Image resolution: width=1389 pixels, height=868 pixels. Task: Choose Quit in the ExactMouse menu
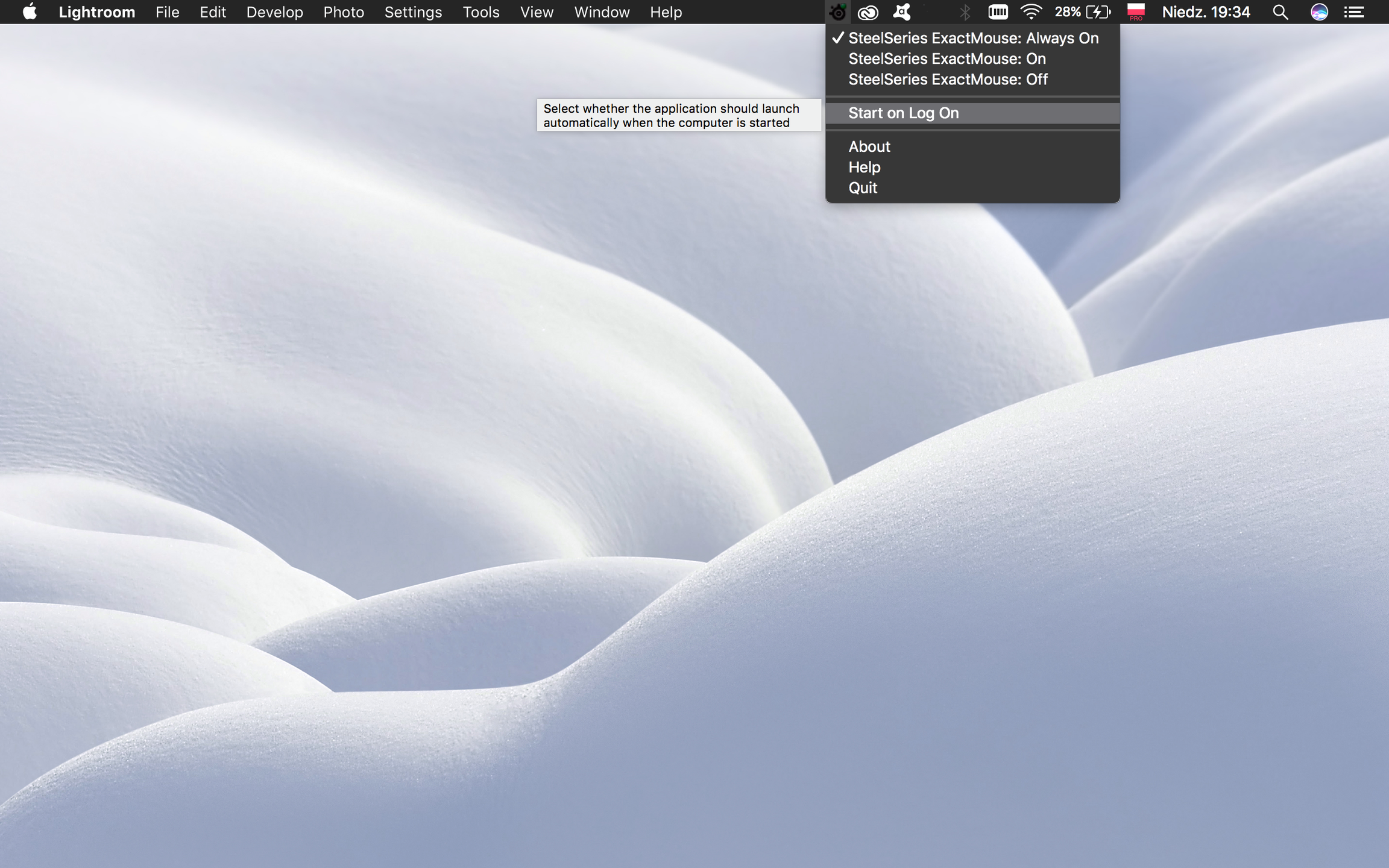point(863,187)
